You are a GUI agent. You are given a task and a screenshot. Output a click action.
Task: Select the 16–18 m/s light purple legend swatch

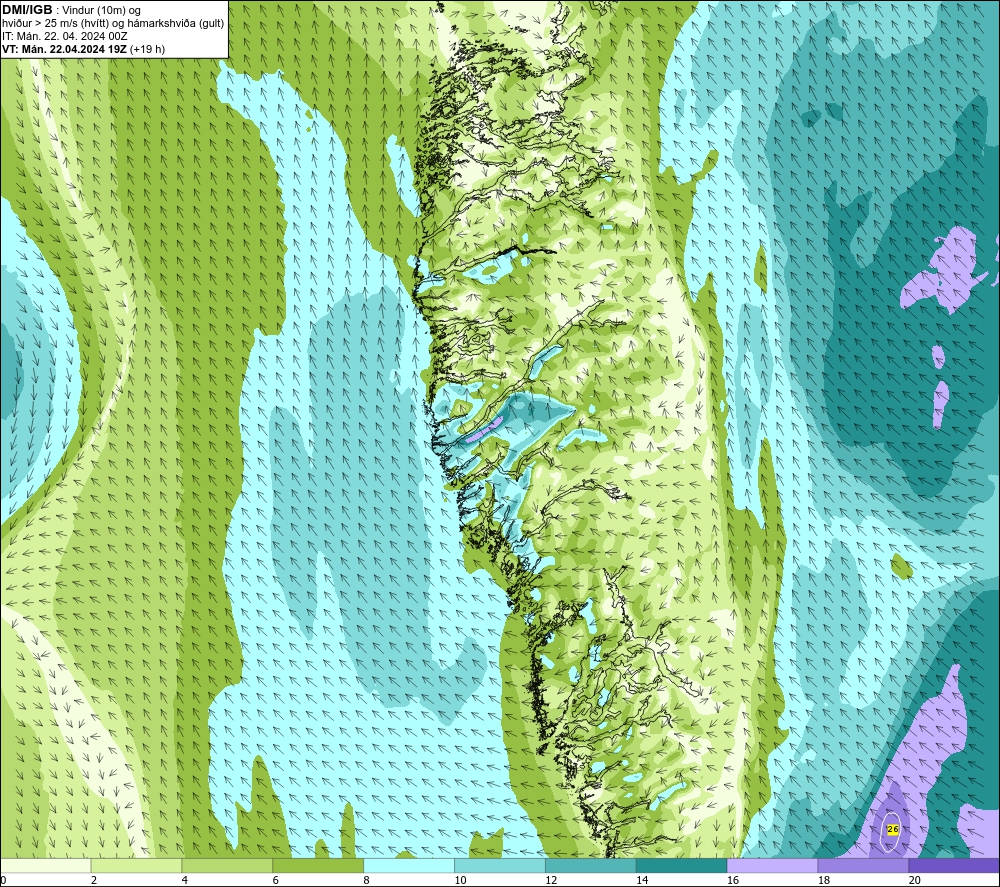pyautogui.click(x=772, y=865)
